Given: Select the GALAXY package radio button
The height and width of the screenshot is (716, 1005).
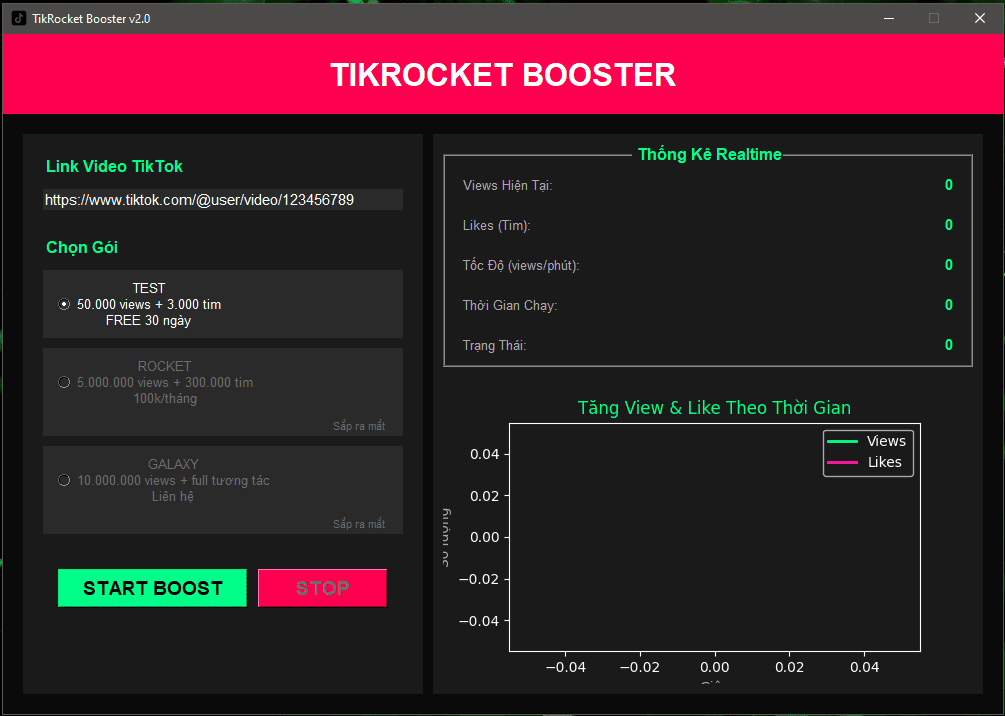Looking at the screenshot, I should click(65, 480).
